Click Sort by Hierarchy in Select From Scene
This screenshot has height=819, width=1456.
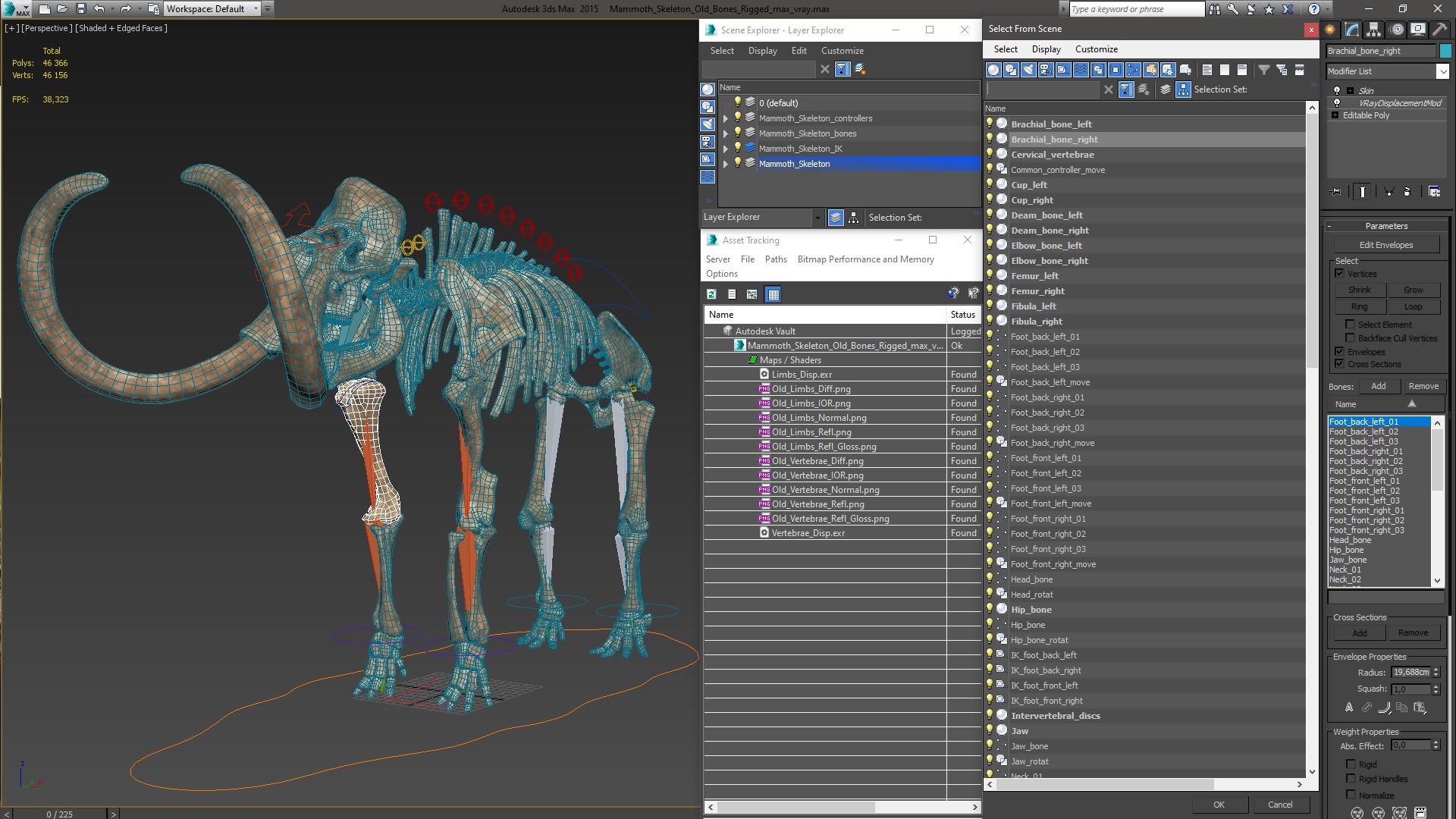1183,89
